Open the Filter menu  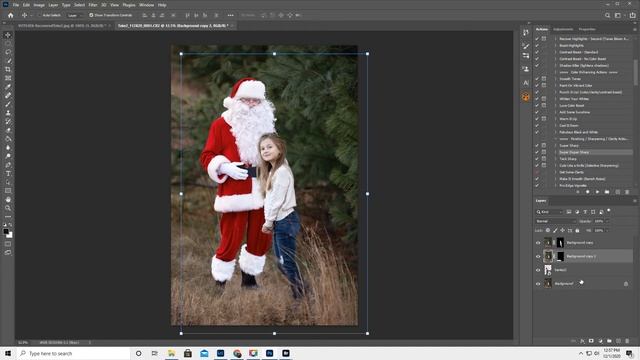(x=93, y=5)
